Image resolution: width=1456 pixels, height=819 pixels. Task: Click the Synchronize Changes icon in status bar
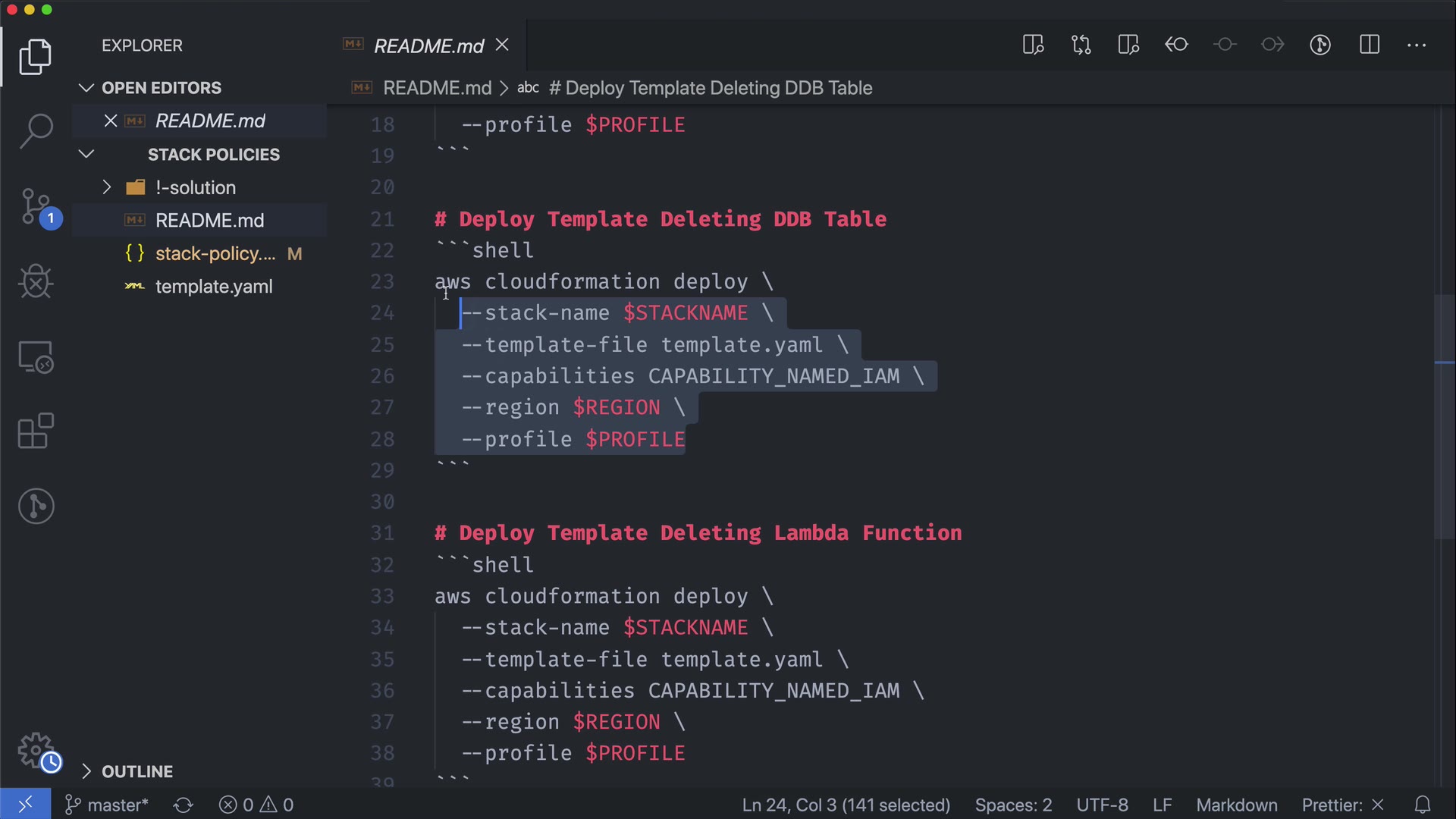click(184, 805)
